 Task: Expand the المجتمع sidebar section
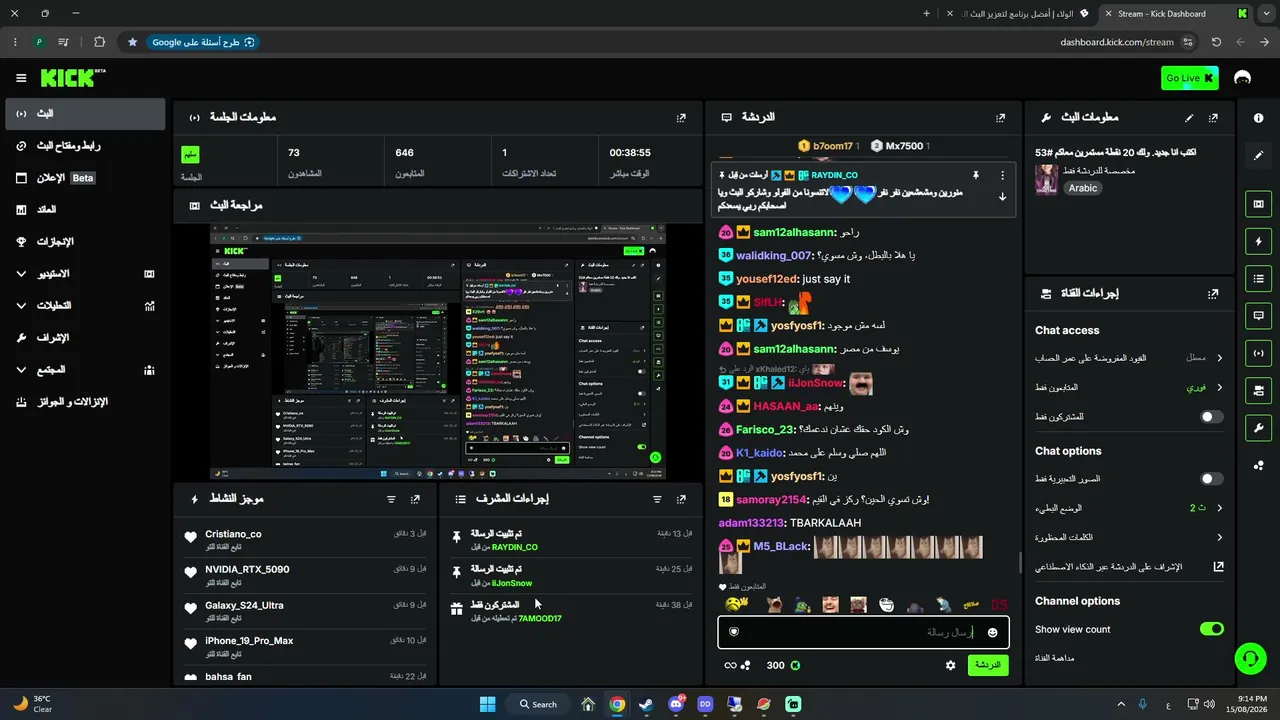(85, 370)
